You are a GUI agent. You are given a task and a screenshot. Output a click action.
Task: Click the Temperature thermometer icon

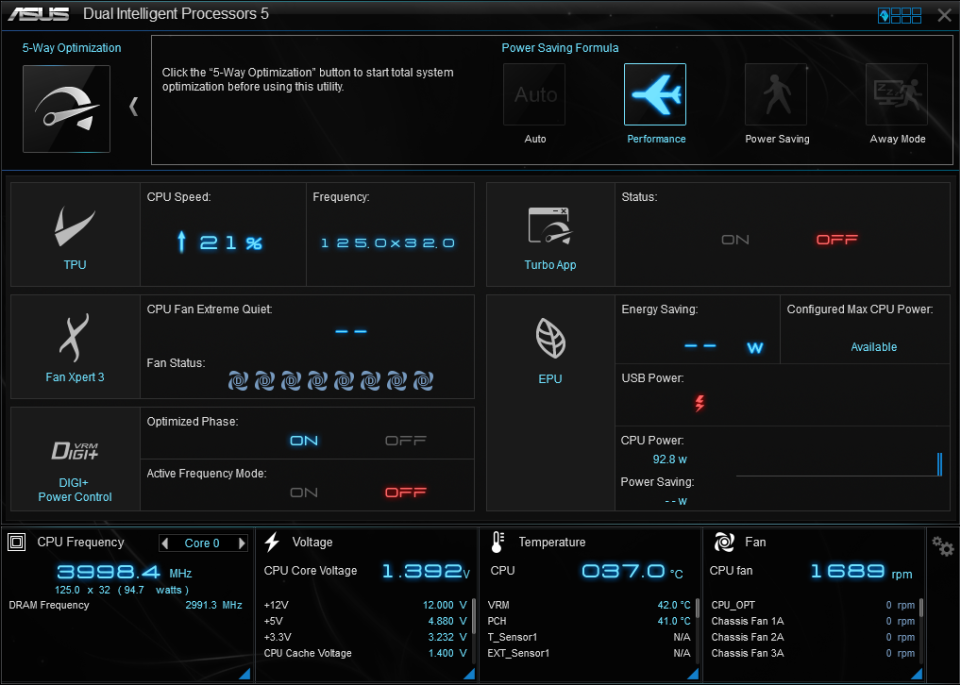[x=497, y=542]
